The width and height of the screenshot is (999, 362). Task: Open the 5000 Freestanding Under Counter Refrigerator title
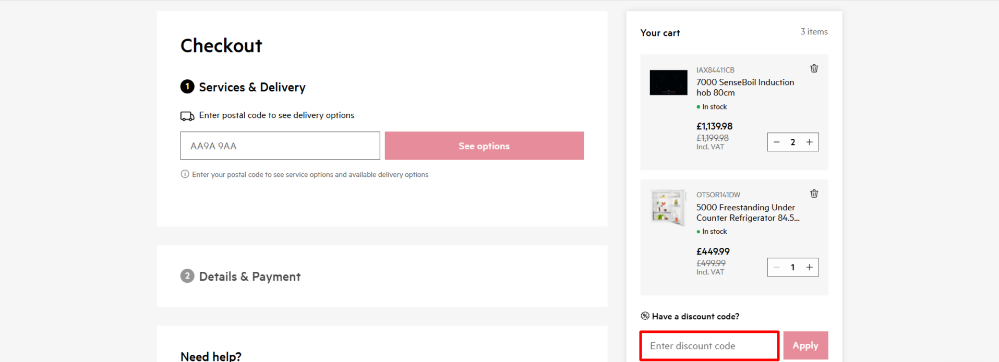747,212
